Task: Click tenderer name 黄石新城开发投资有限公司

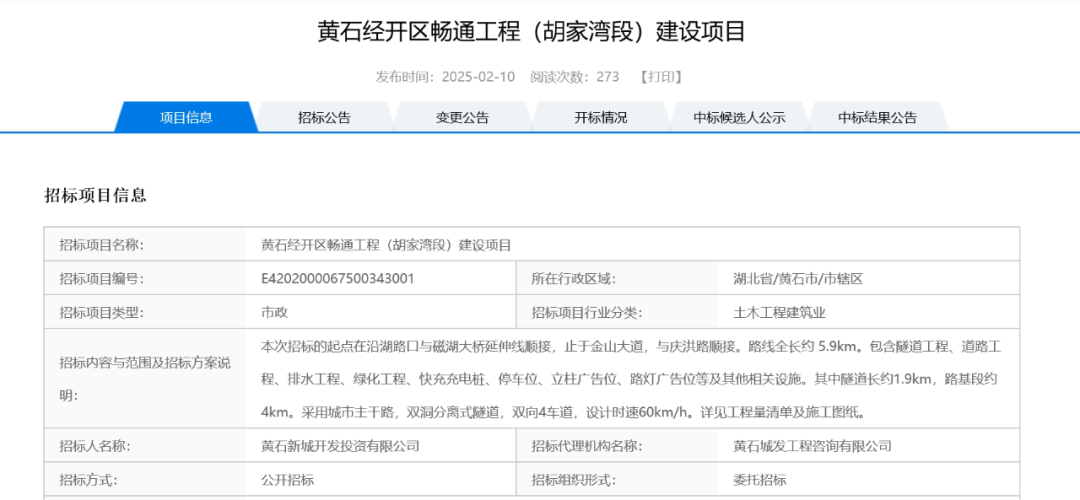Action: pos(340,446)
